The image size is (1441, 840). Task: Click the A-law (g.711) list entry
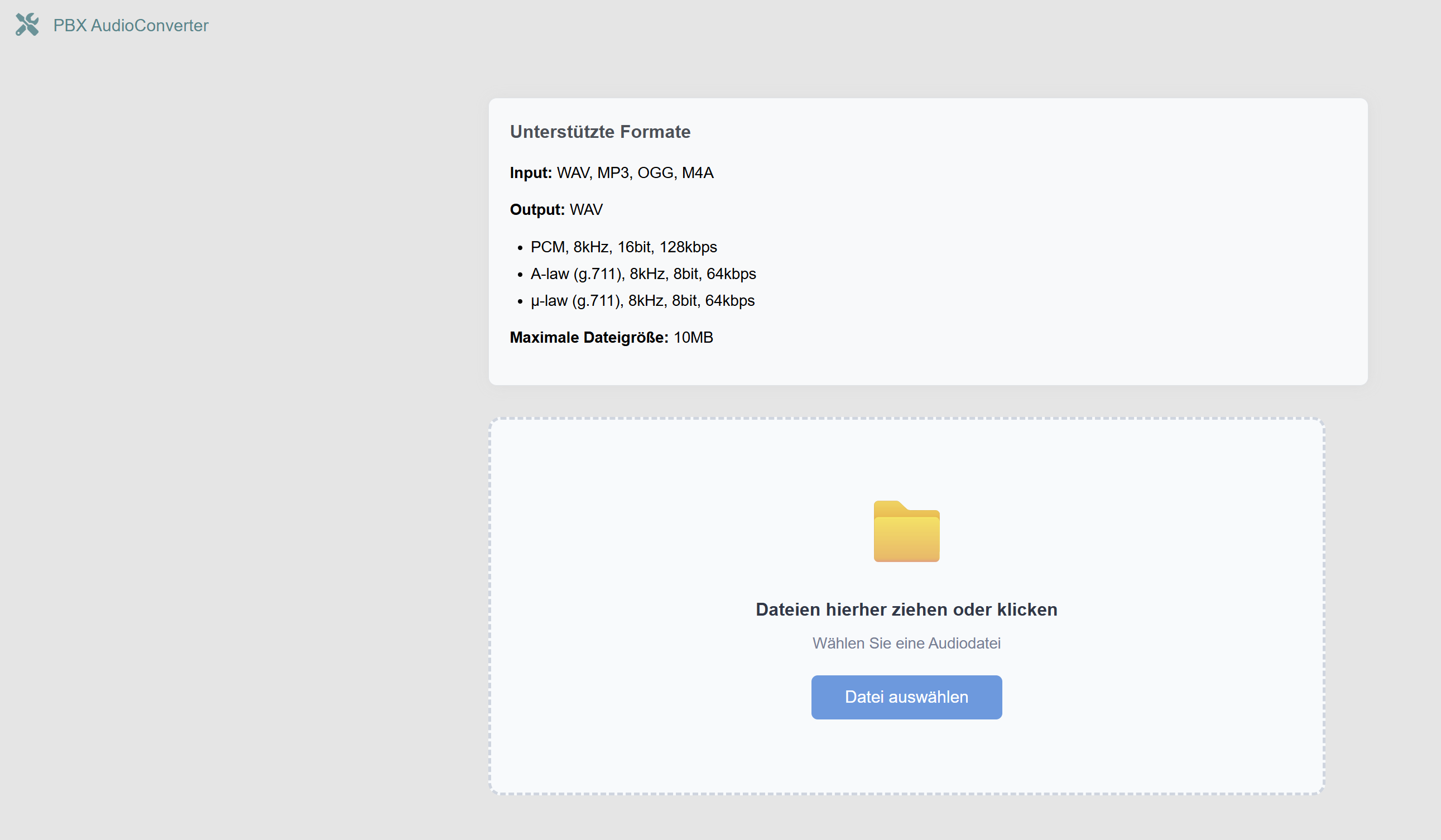tap(643, 274)
